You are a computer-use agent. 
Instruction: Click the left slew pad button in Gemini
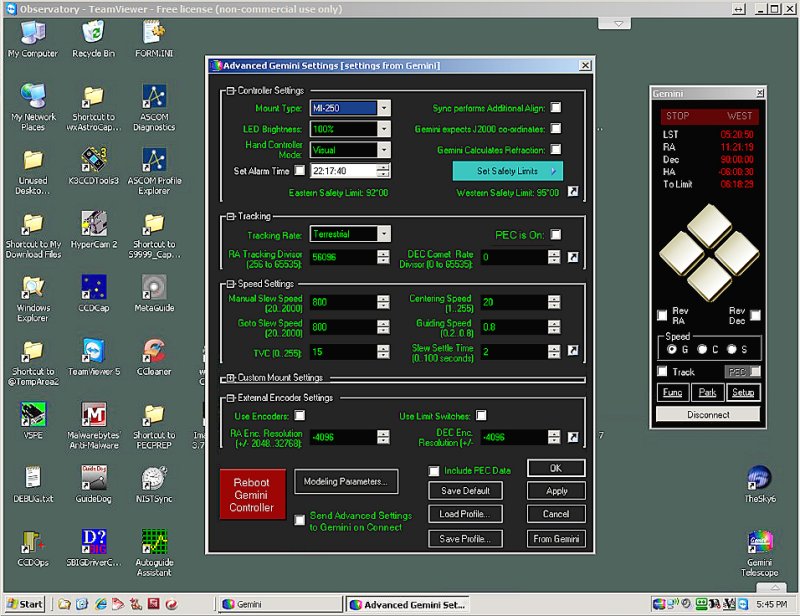682,253
